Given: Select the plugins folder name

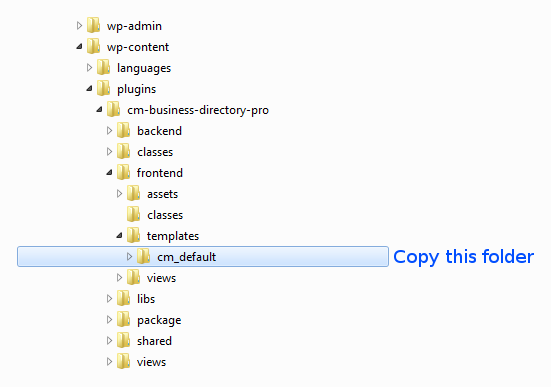Looking at the screenshot, I should [136, 89].
